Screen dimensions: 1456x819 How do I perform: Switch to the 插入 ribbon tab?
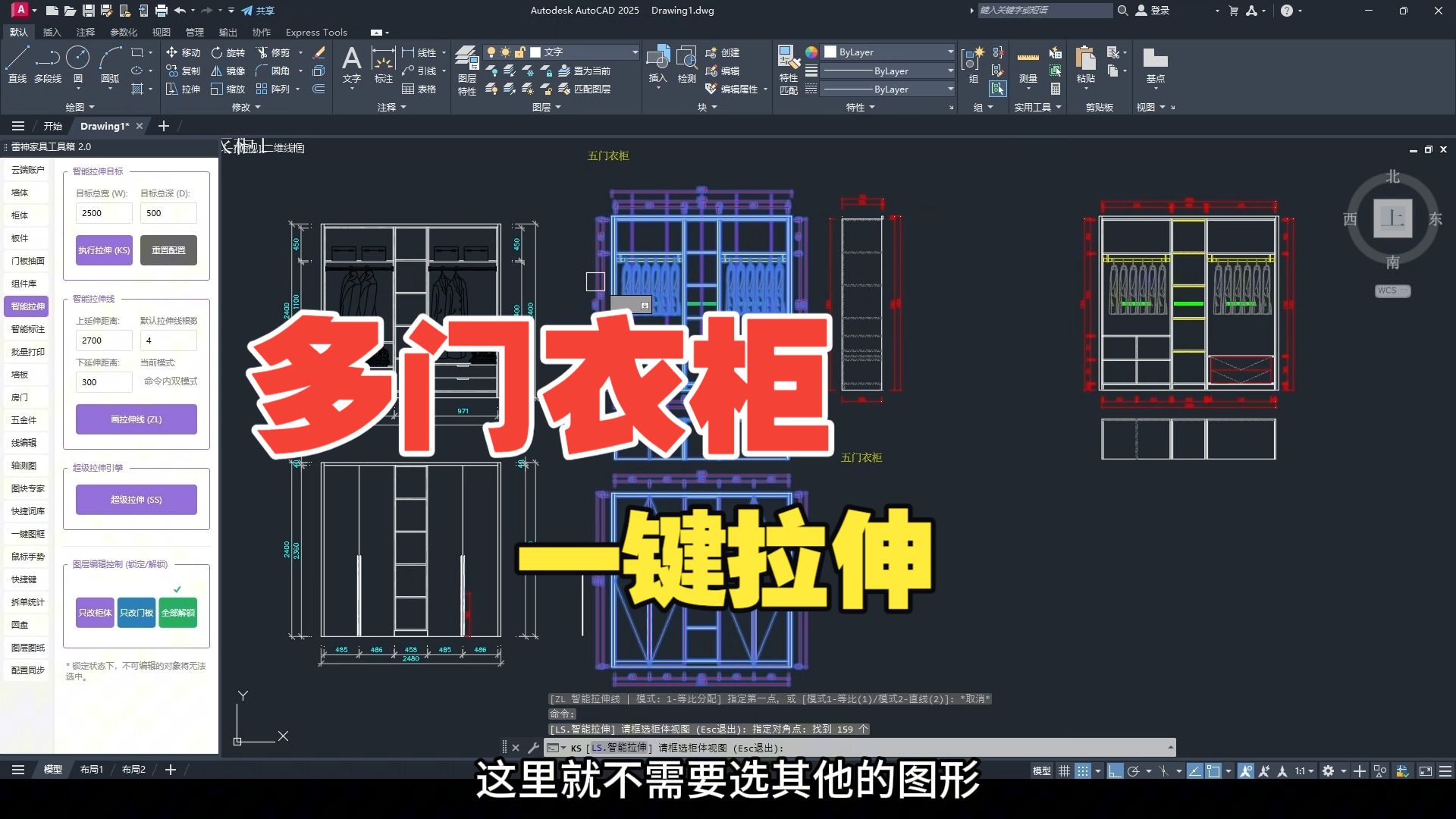click(52, 32)
